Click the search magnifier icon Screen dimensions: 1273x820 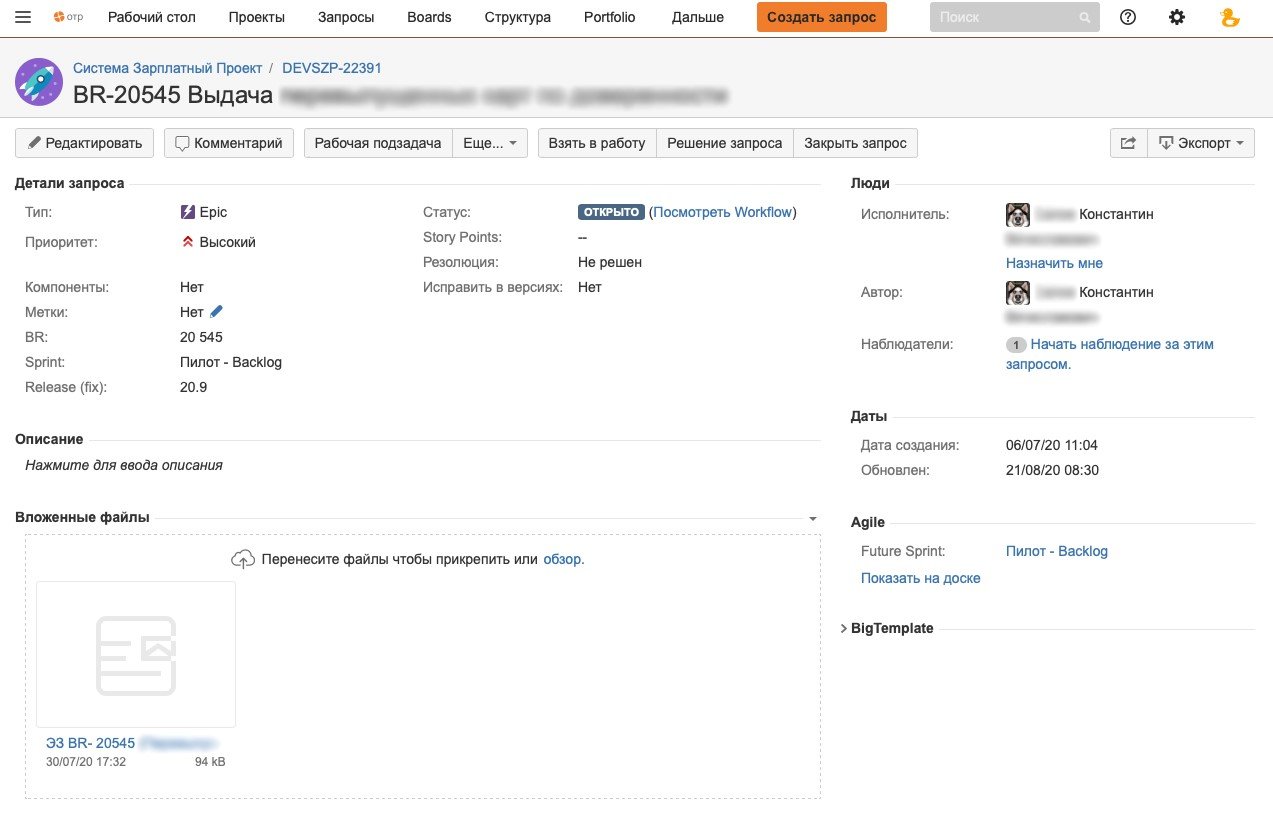[x=1085, y=18]
